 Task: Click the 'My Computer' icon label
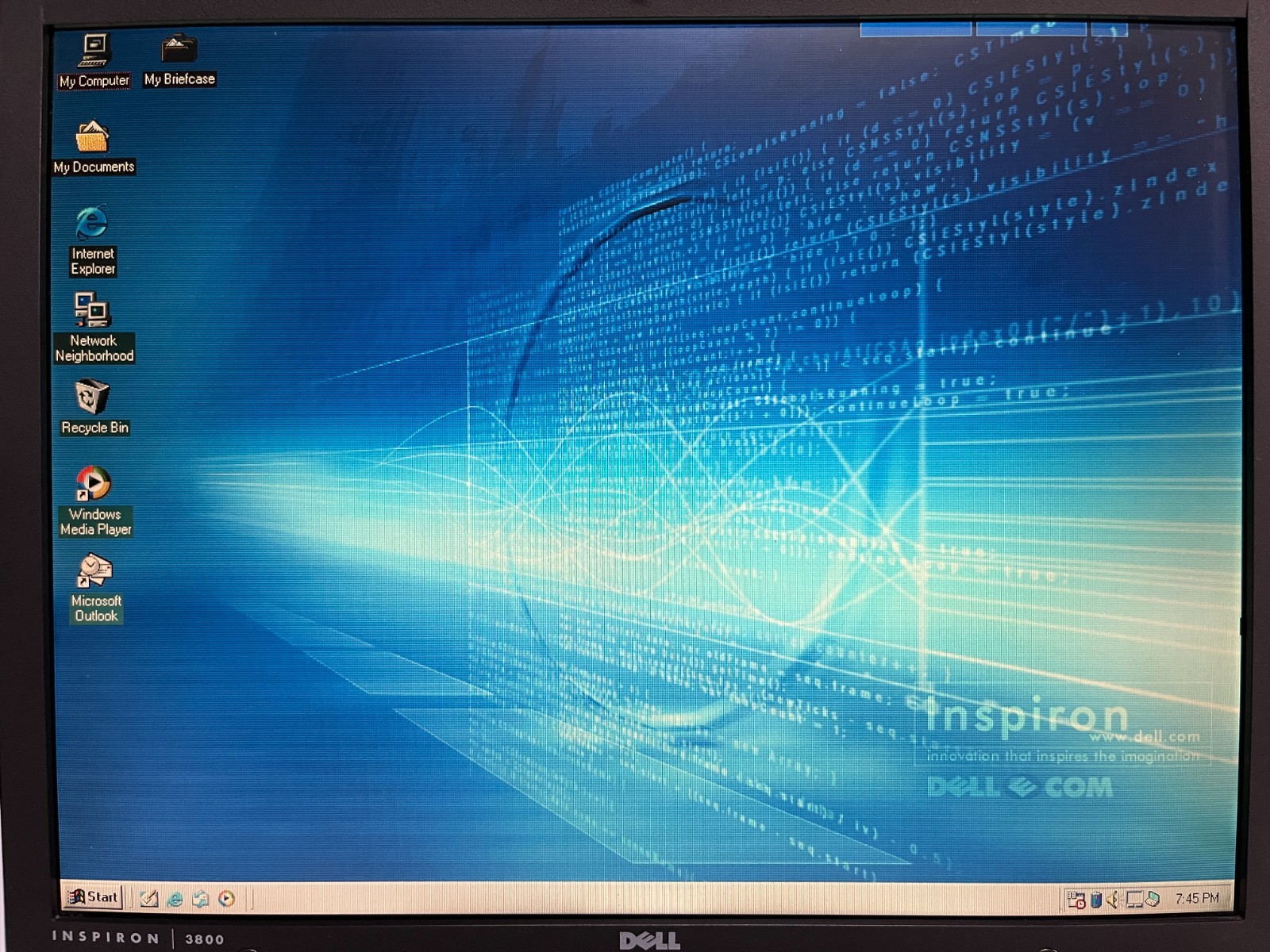point(94,81)
